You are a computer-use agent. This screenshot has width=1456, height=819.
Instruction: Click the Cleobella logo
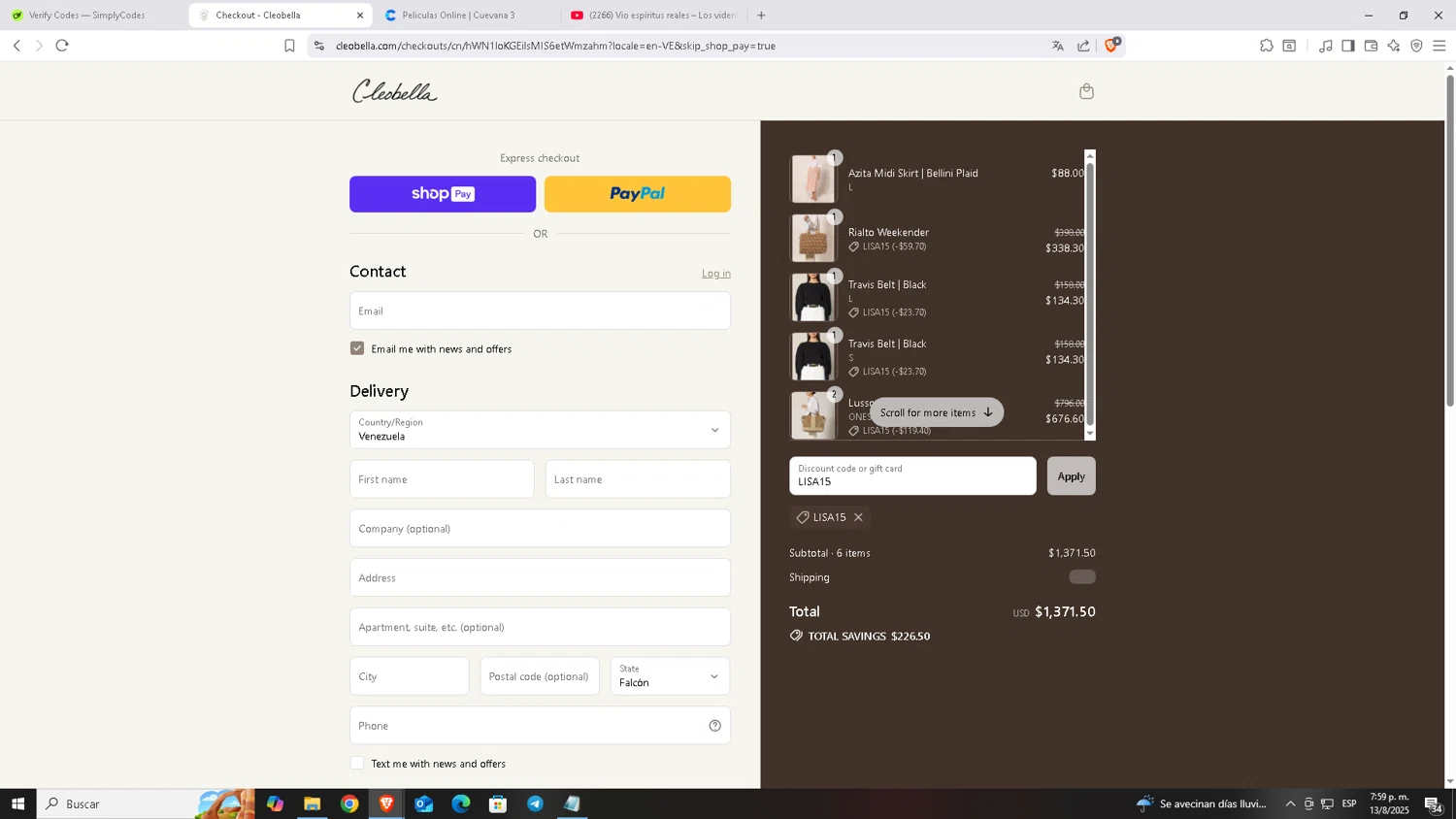coord(394,91)
